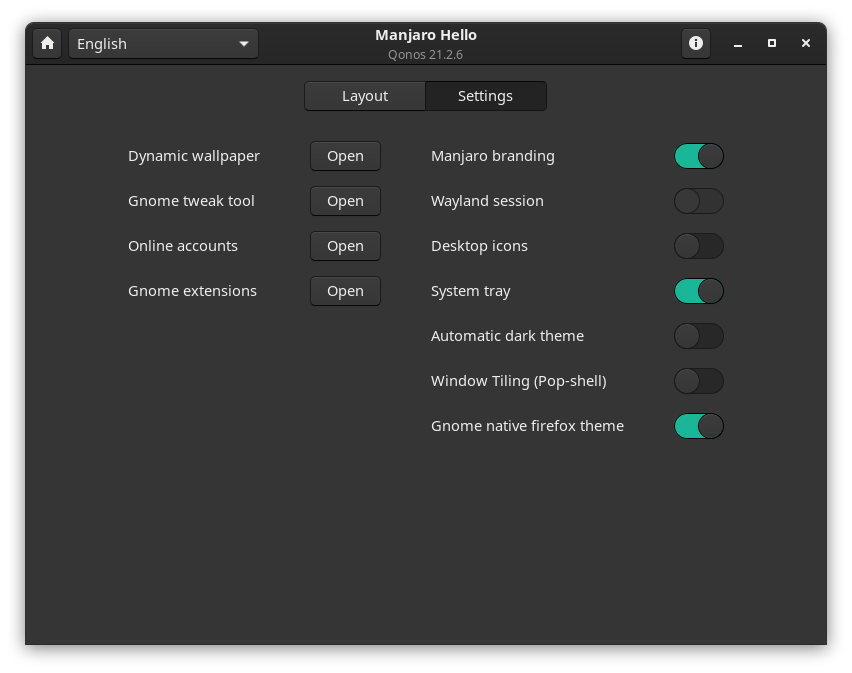This screenshot has height=673, width=852.
Task: Click the Dynamic wallpaper label
Action: click(193, 156)
